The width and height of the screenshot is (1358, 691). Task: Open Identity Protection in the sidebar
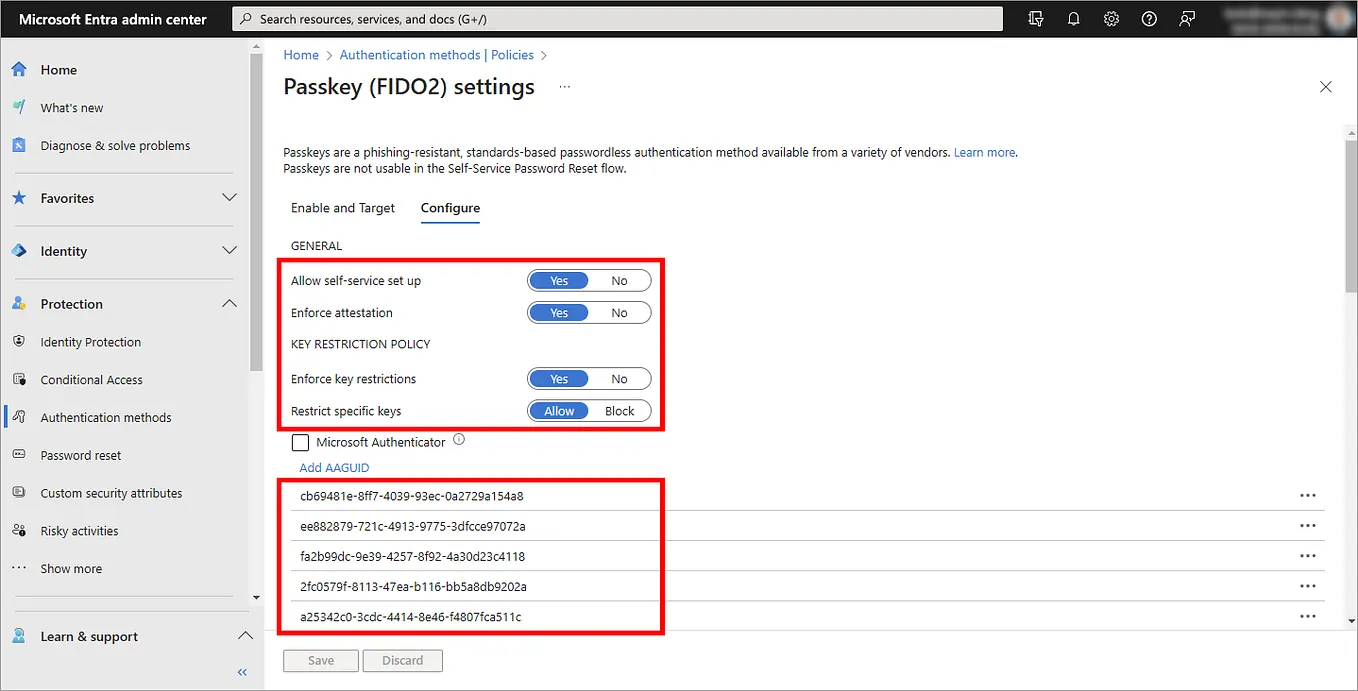(89, 341)
